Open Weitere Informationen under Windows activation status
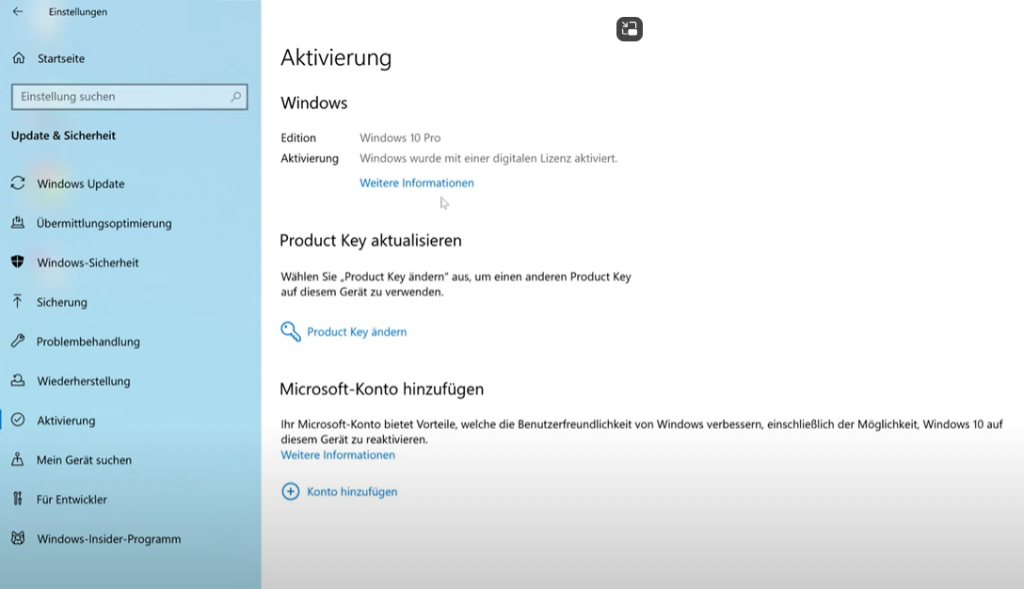 [416, 183]
